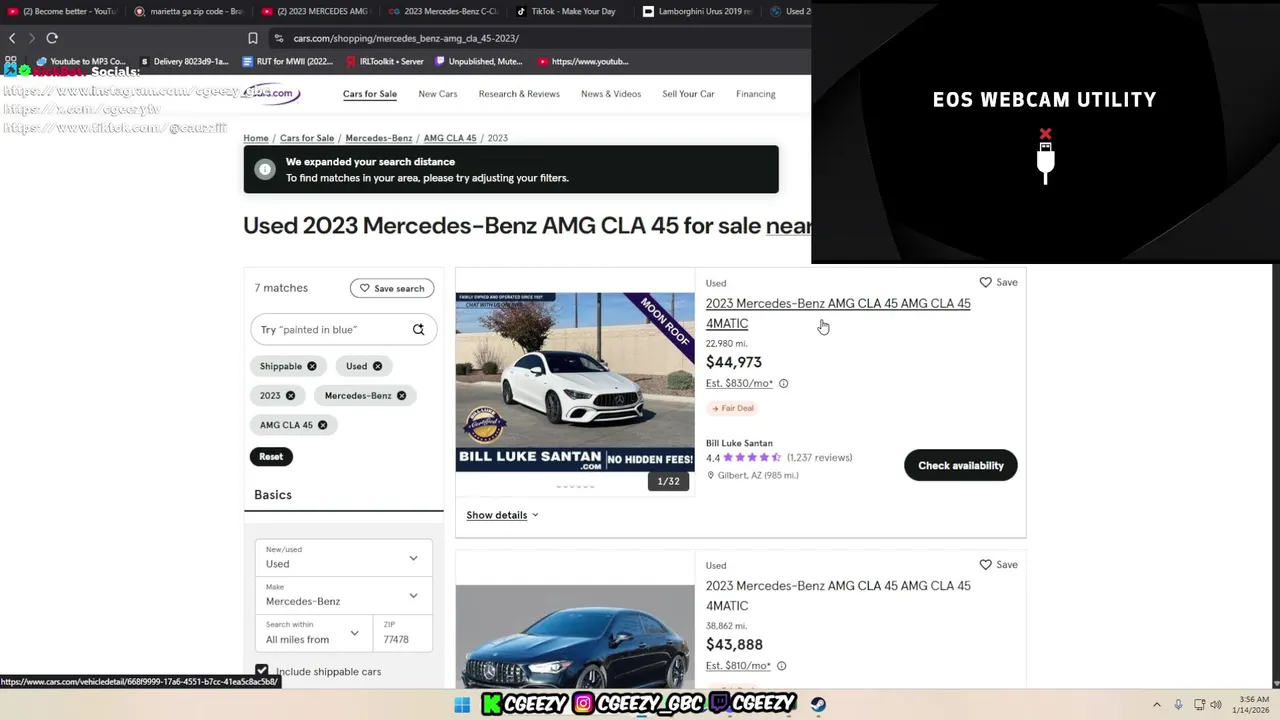The image size is (1280, 720).
Task: Reload the cars.com page
Action: click(52, 38)
